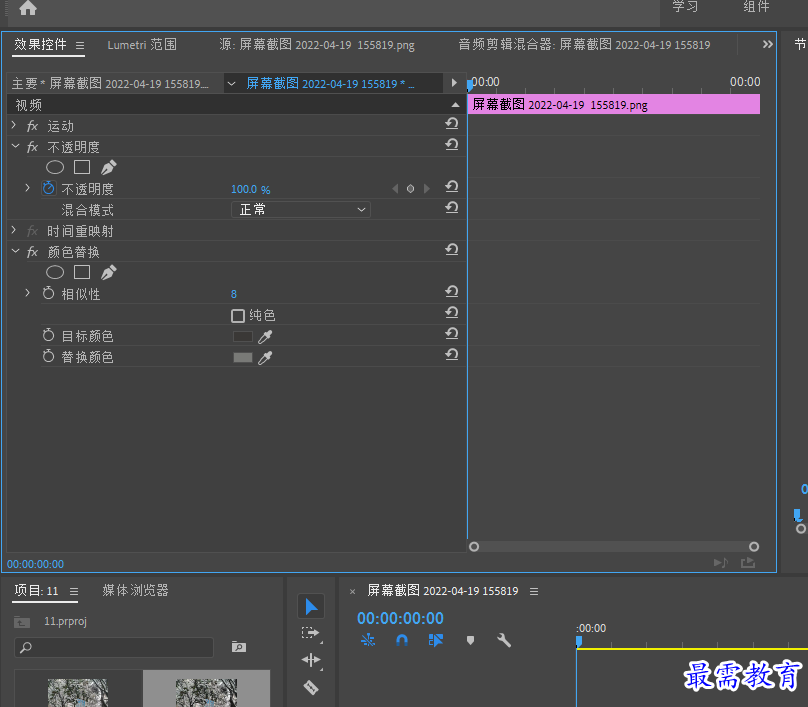Expand the 相似性 parameter
The image size is (808, 707).
click(x=28, y=293)
